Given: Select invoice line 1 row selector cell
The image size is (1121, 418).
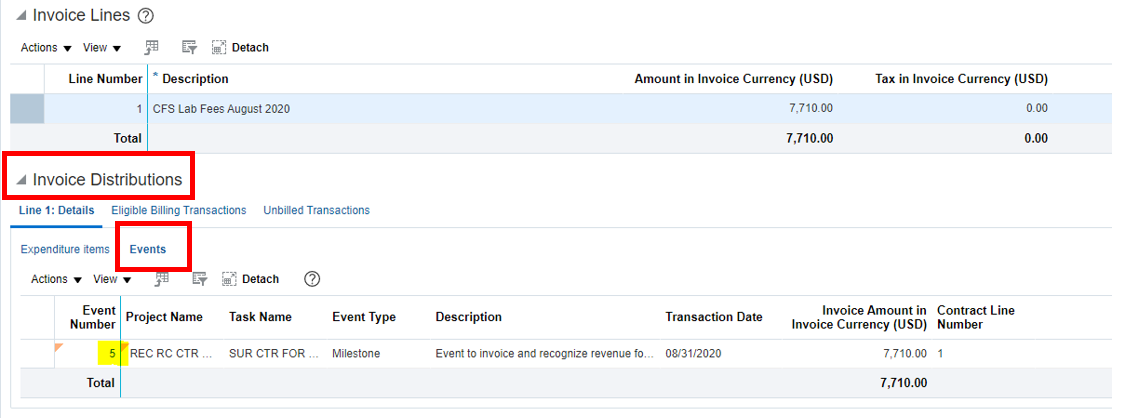Looking at the screenshot, I should pos(27,108).
